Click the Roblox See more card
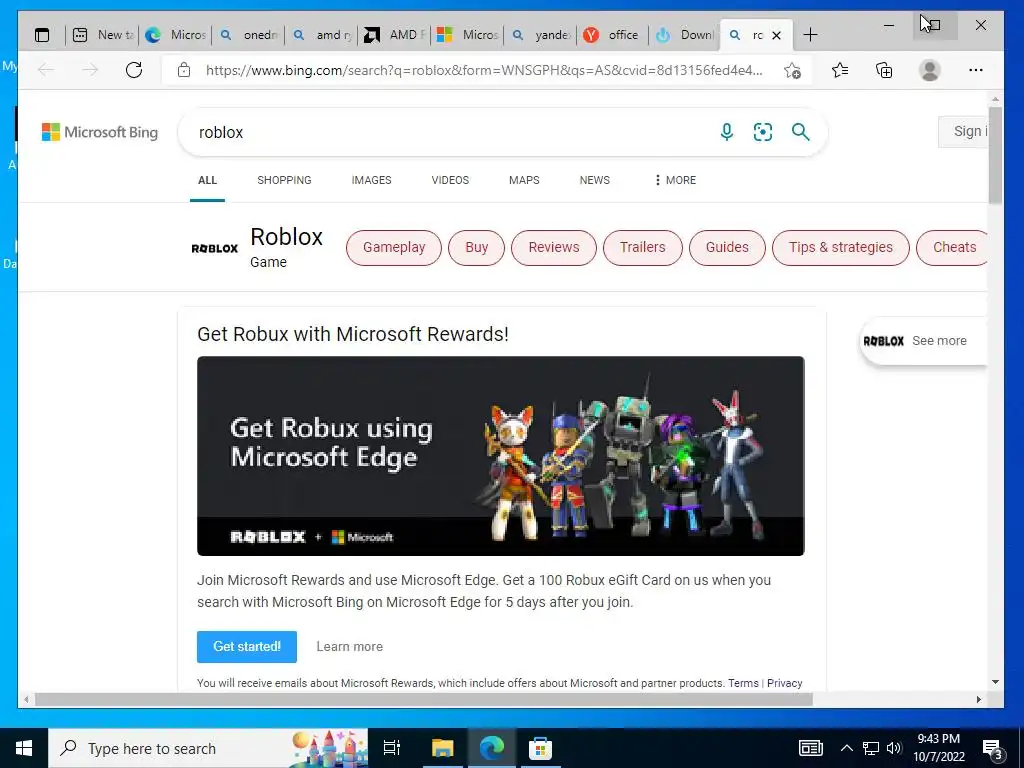 tap(923, 341)
